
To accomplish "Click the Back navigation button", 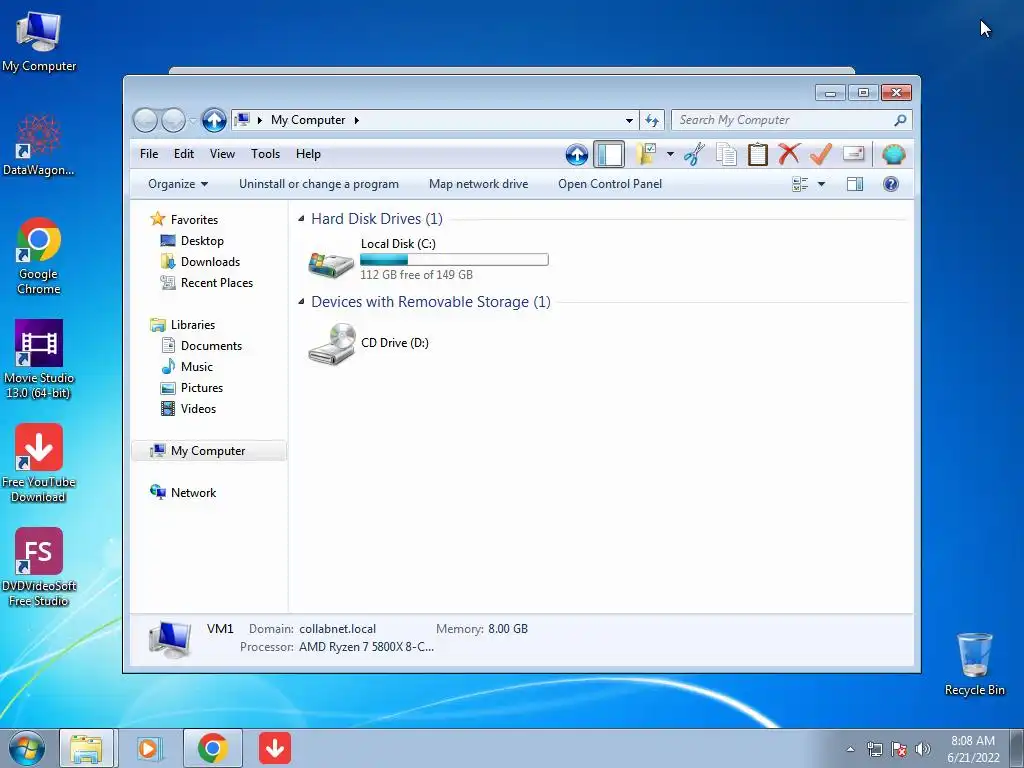I will coord(146,120).
